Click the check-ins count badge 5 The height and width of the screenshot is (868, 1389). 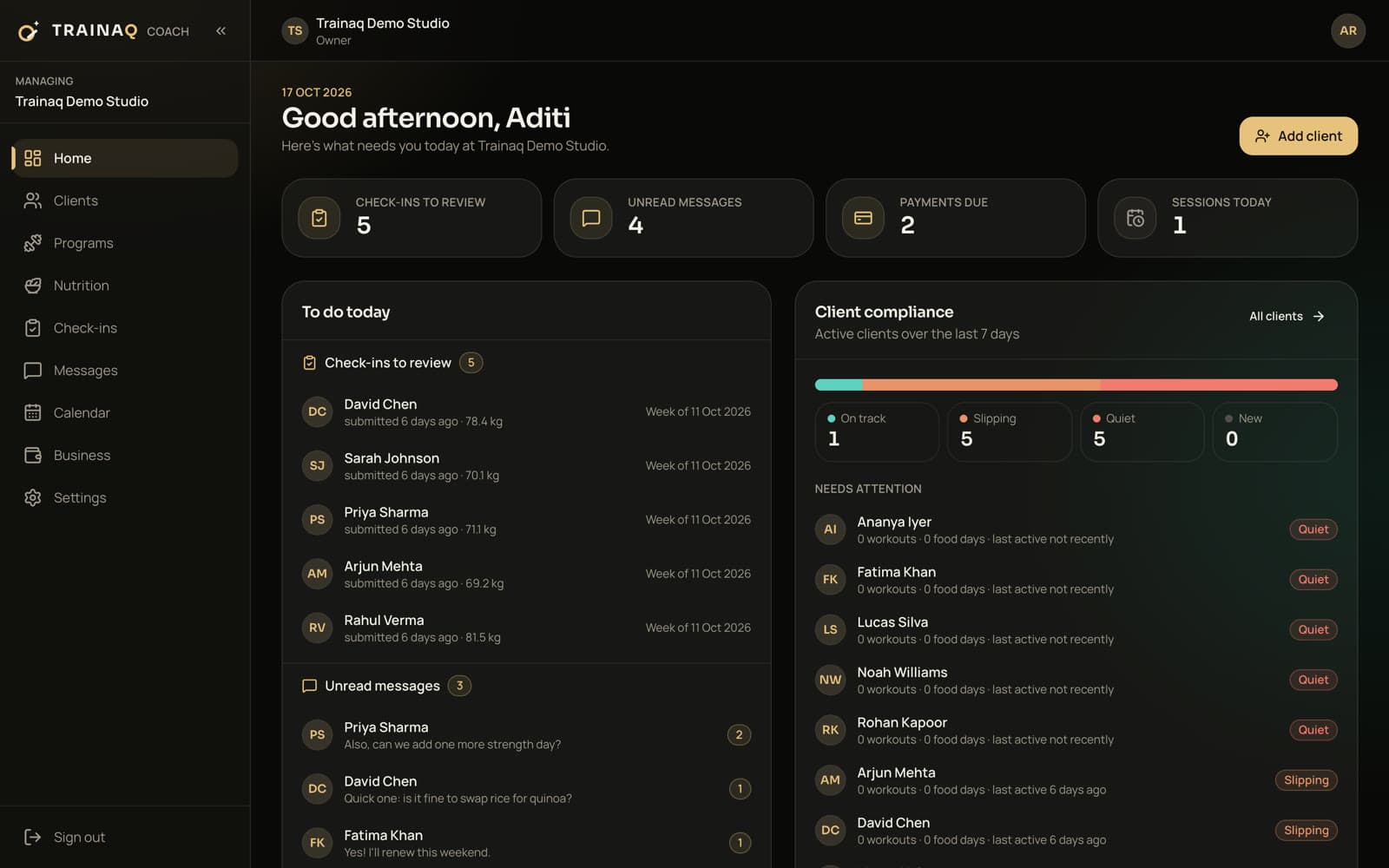click(x=471, y=363)
